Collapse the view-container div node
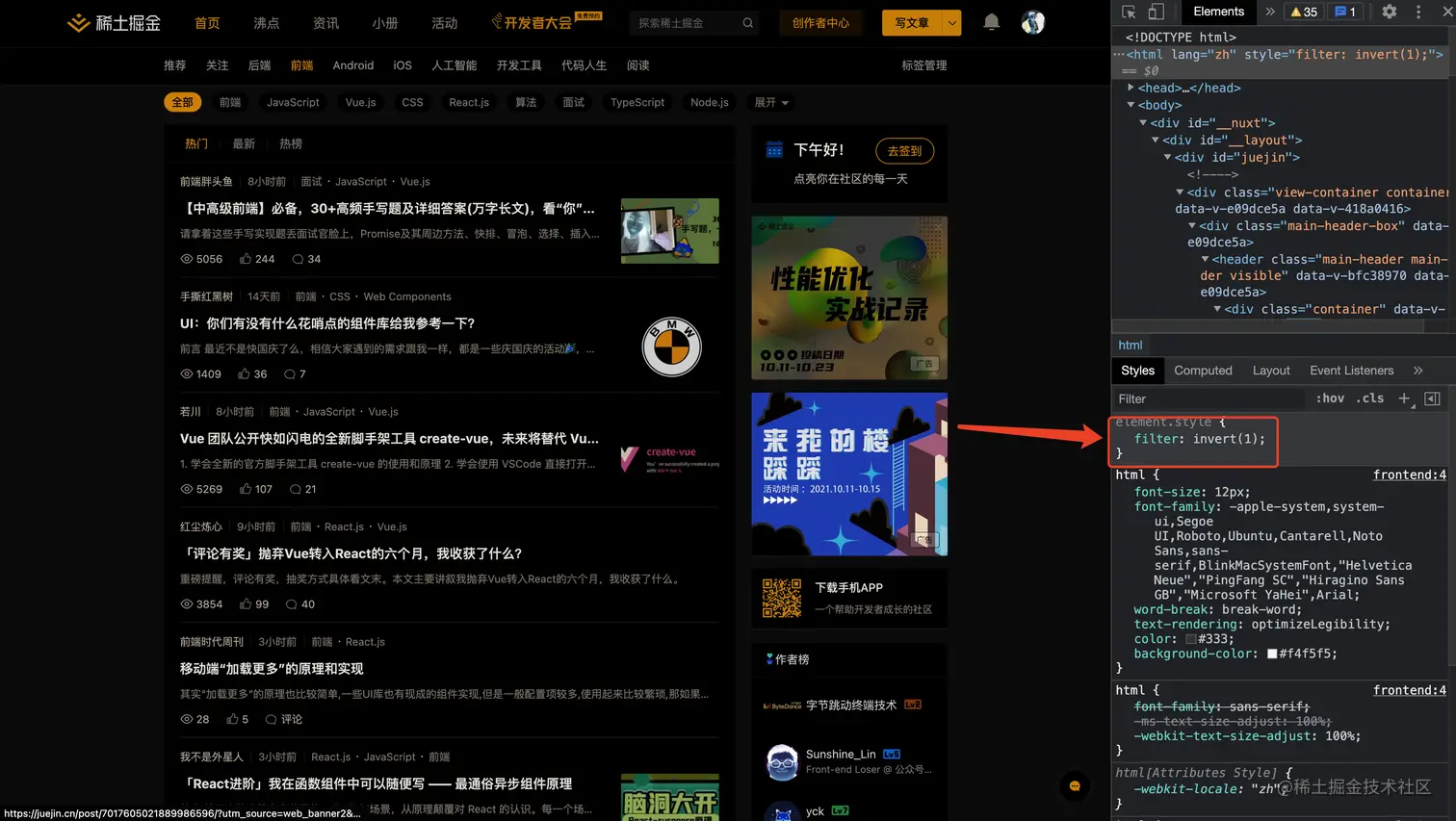The width and height of the screenshot is (1456, 821). tap(1180, 192)
